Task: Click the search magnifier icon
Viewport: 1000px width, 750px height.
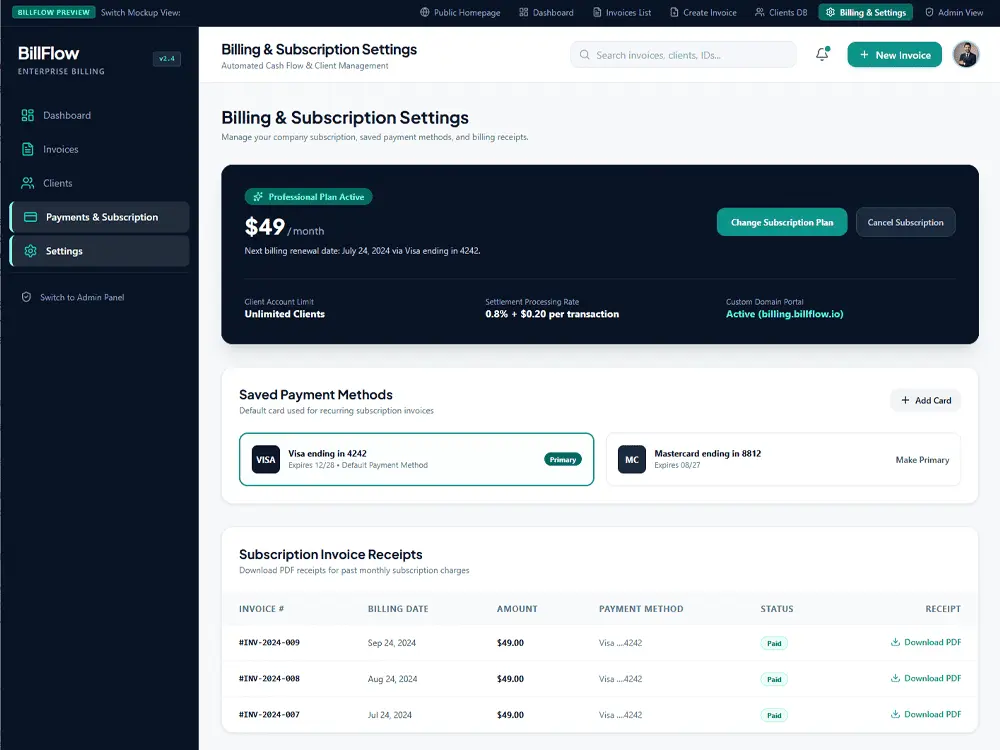Action: click(584, 55)
